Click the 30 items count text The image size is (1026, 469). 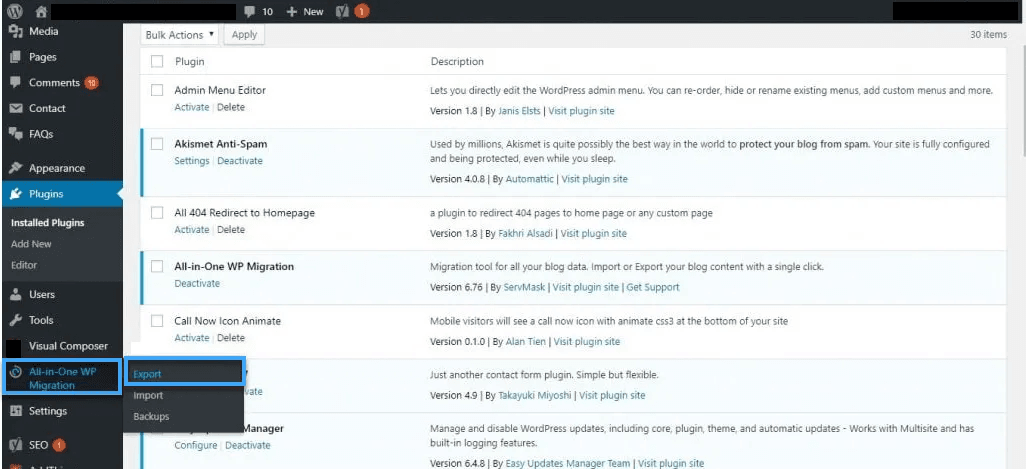tap(989, 35)
